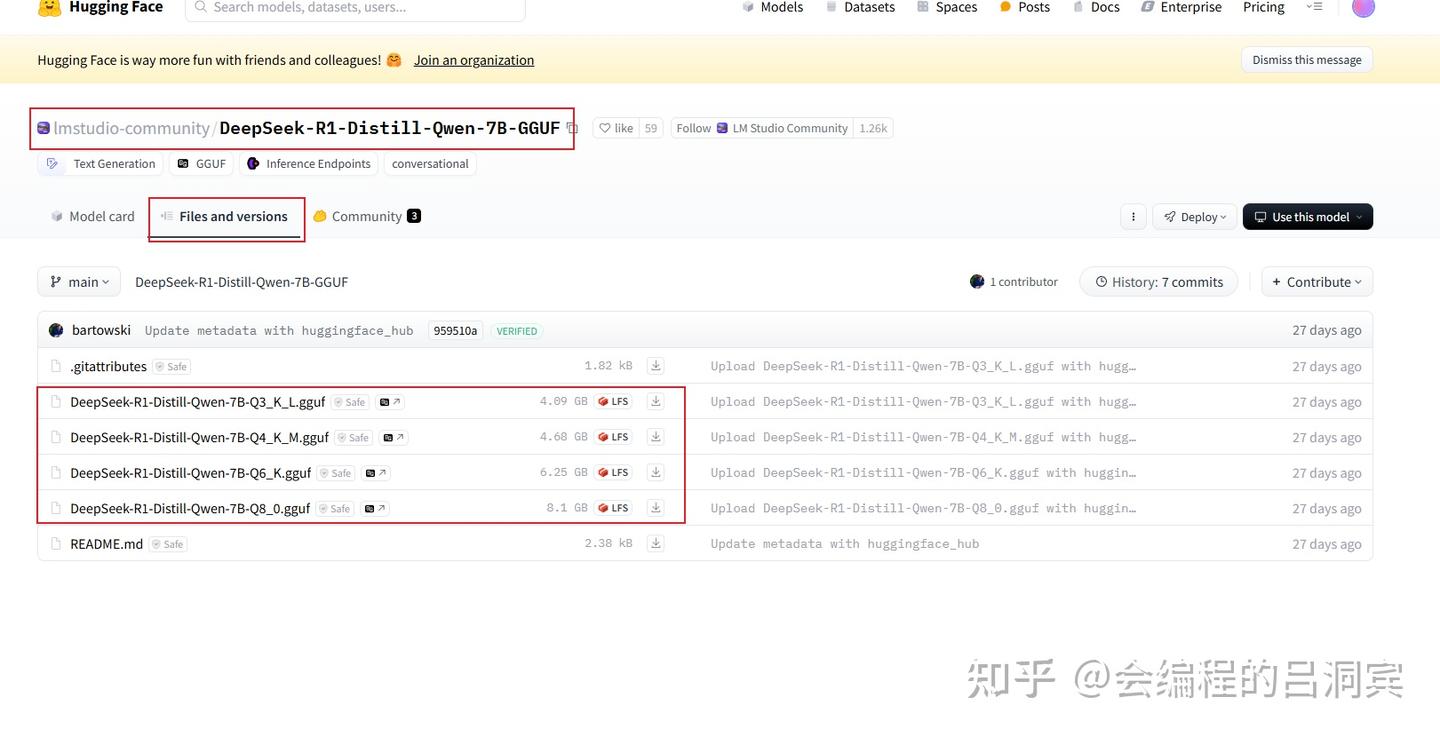Open the main branch dropdown
The height and width of the screenshot is (737, 1440).
[78, 281]
